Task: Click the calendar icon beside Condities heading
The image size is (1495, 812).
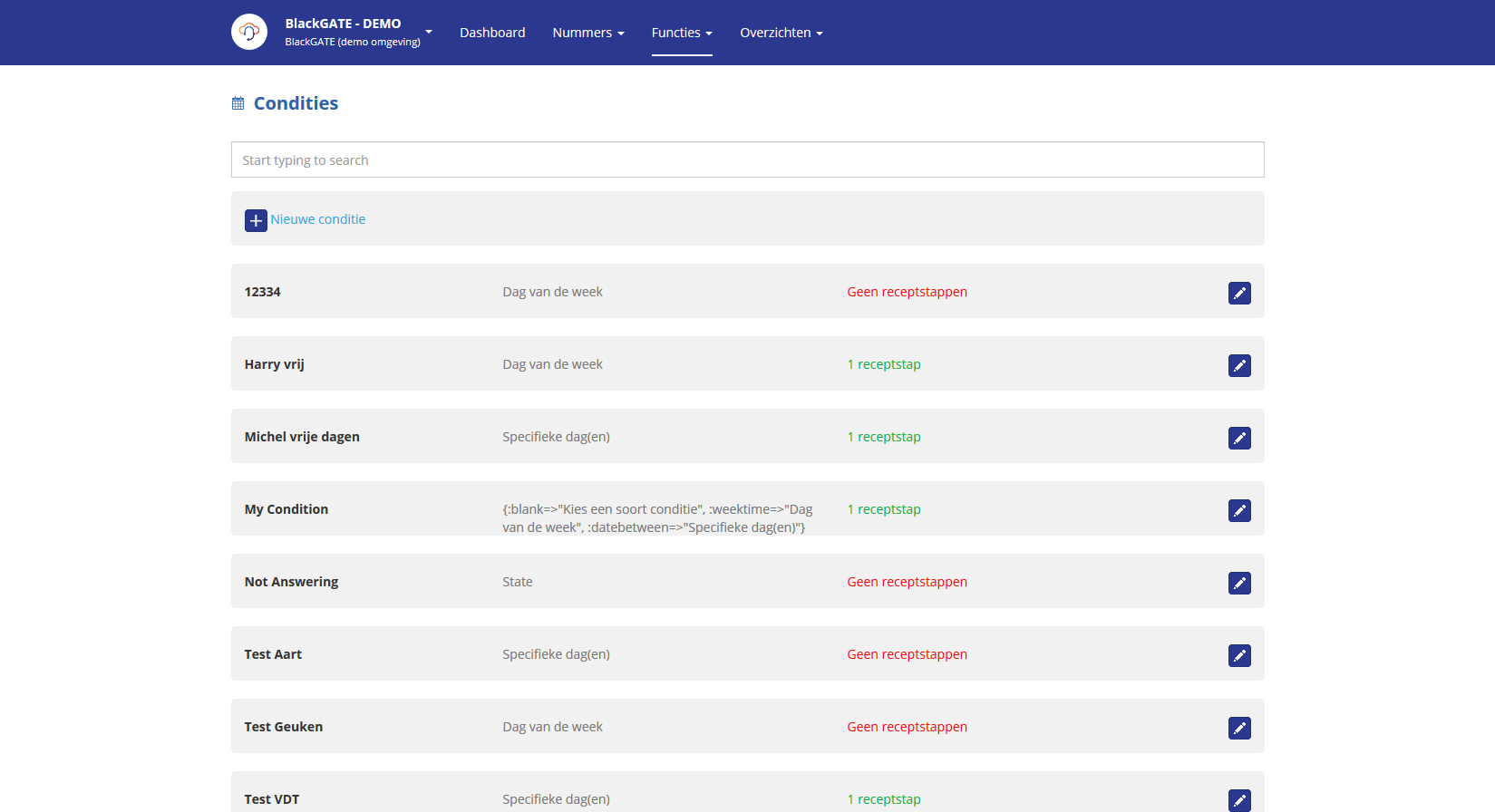Action: [x=238, y=103]
